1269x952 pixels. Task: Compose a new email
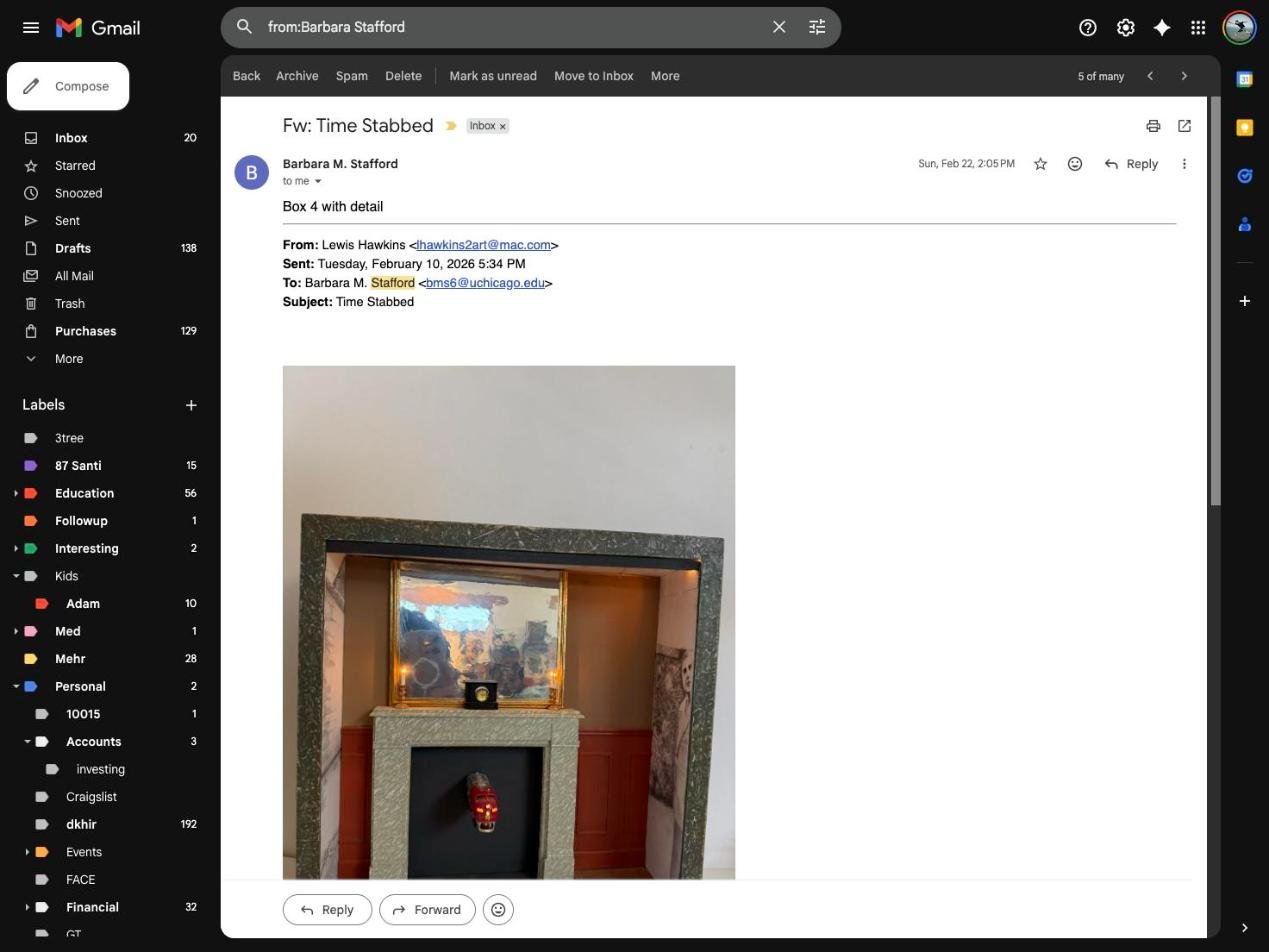68,86
